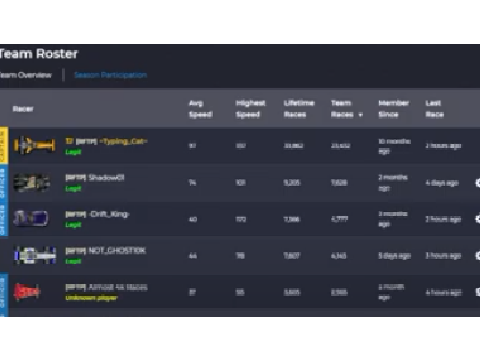
Task: Select the Team Overview tab
Action: [x=25, y=75]
